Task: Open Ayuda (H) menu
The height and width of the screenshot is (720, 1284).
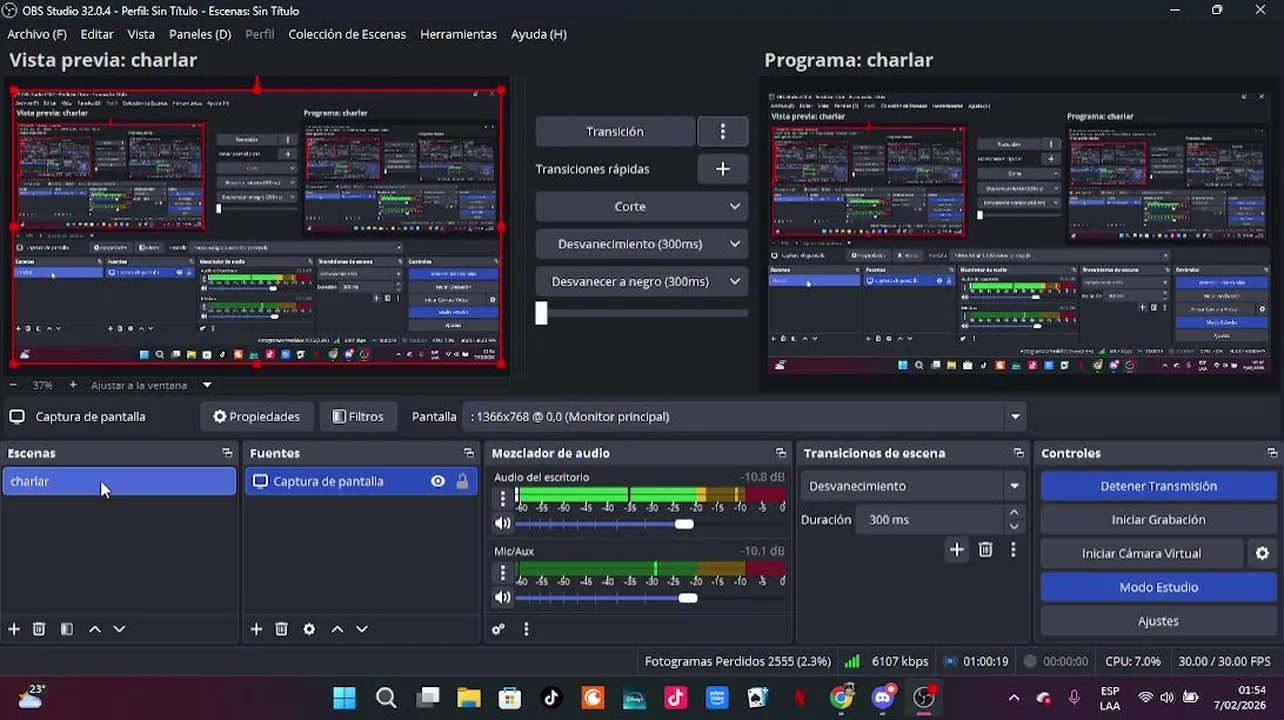Action: pyautogui.click(x=539, y=34)
